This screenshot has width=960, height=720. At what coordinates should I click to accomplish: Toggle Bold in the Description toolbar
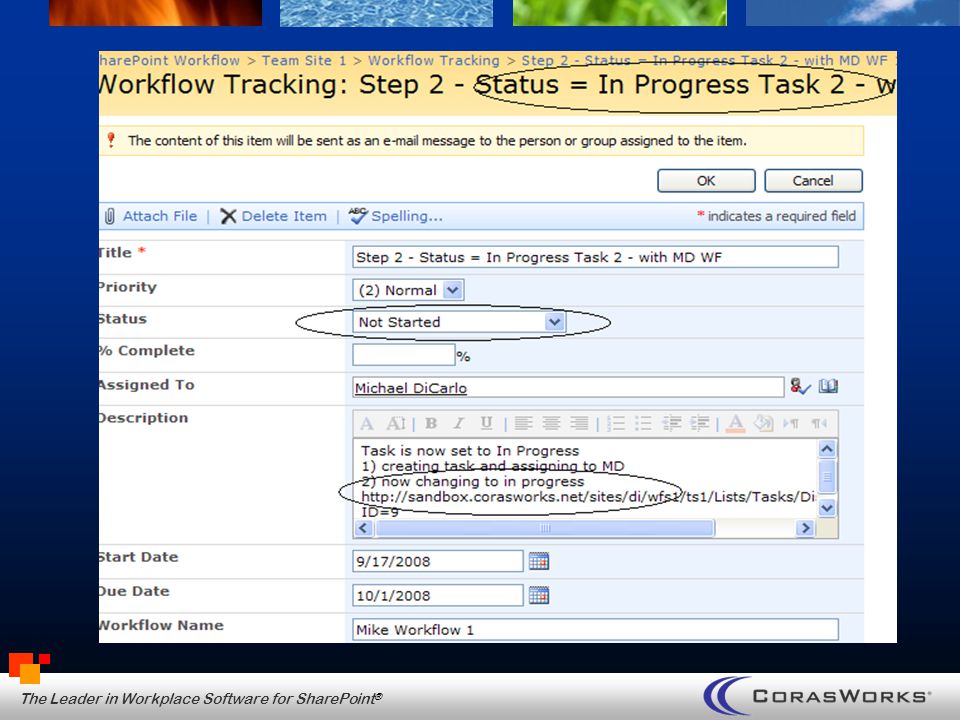pos(431,424)
